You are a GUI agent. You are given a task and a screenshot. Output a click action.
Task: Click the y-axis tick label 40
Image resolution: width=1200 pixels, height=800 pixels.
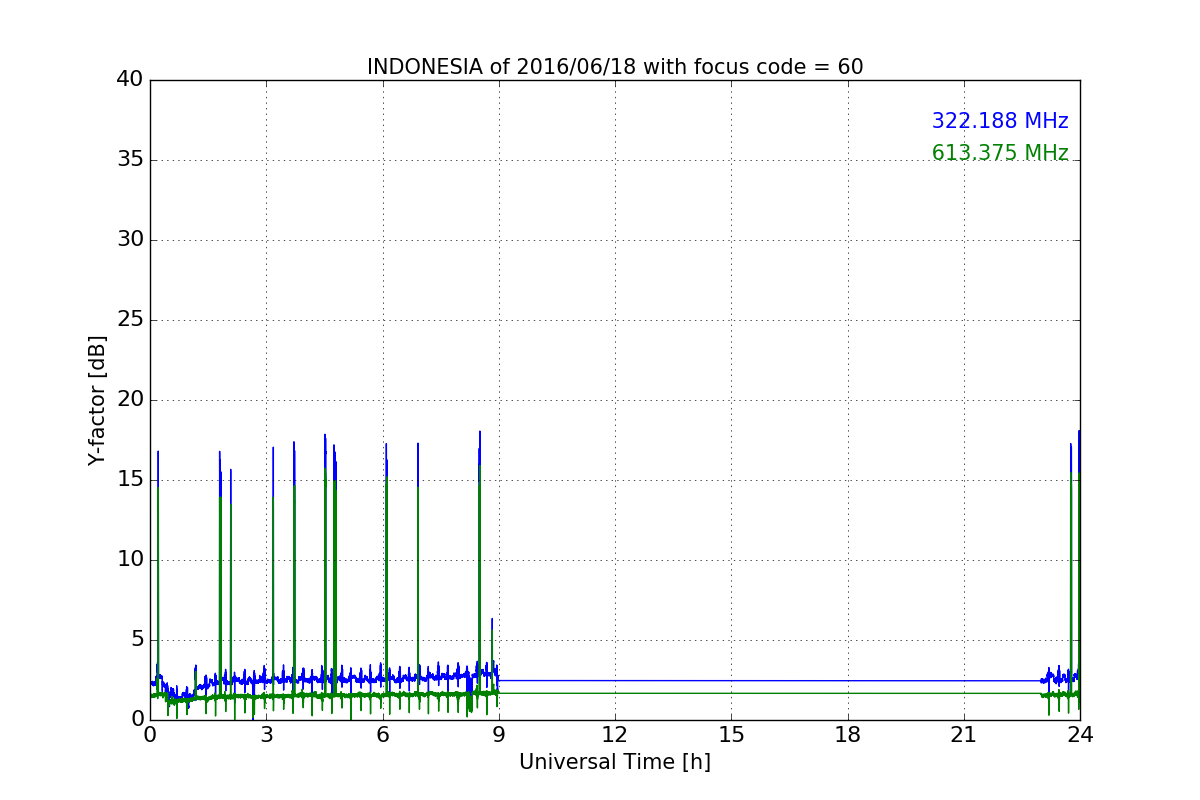[130, 80]
